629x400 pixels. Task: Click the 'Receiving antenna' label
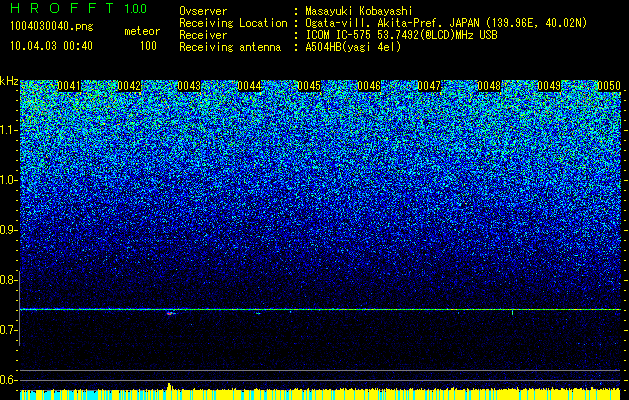coord(230,47)
